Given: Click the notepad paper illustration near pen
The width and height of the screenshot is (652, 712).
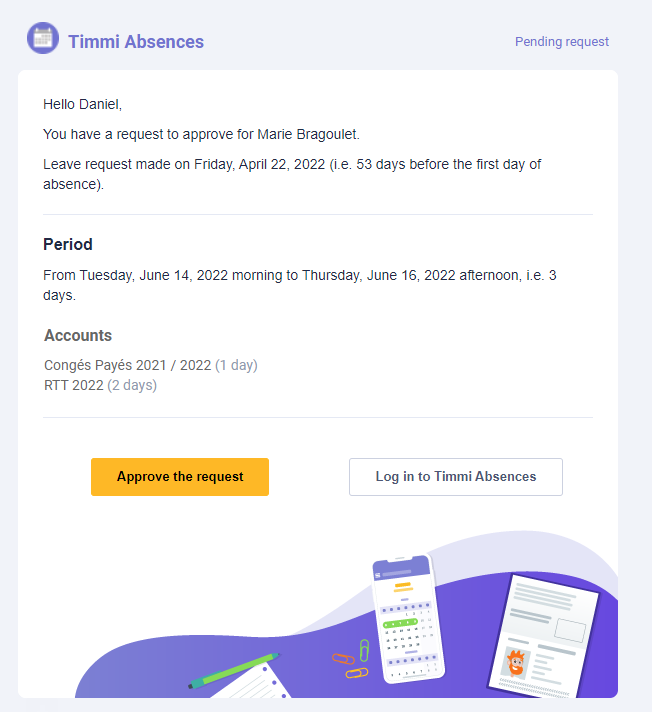Looking at the screenshot, I should 254,682.
